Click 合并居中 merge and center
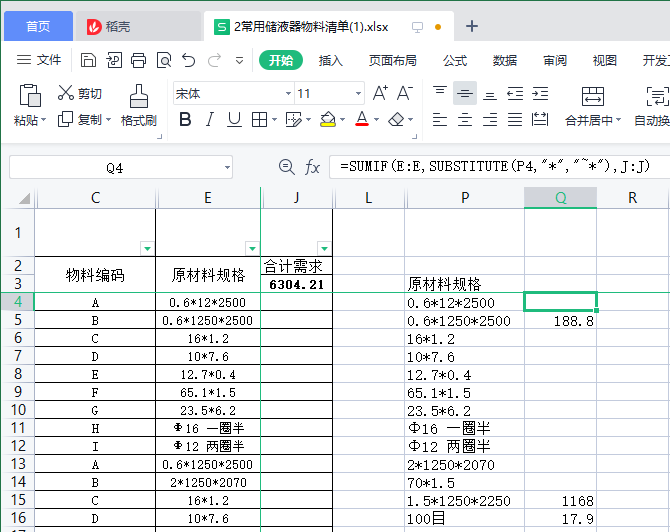This screenshot has height=532, width=670. click(593, 106)
